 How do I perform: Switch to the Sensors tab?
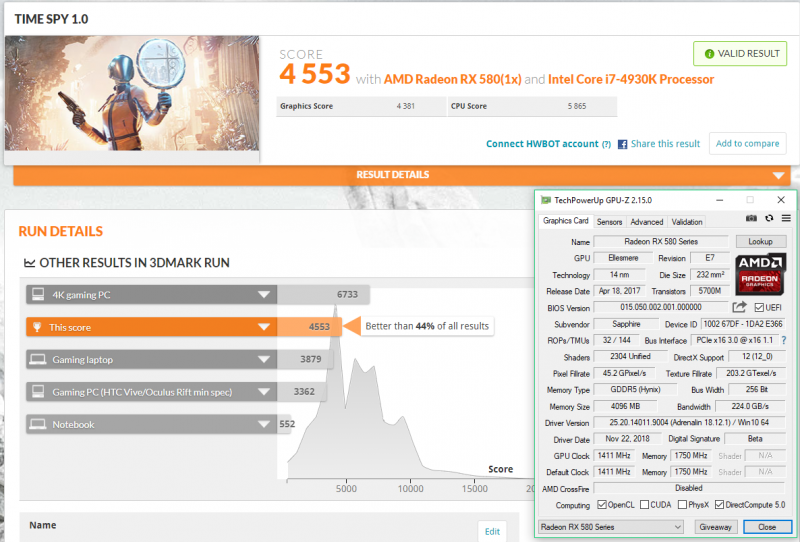[609, 222]
